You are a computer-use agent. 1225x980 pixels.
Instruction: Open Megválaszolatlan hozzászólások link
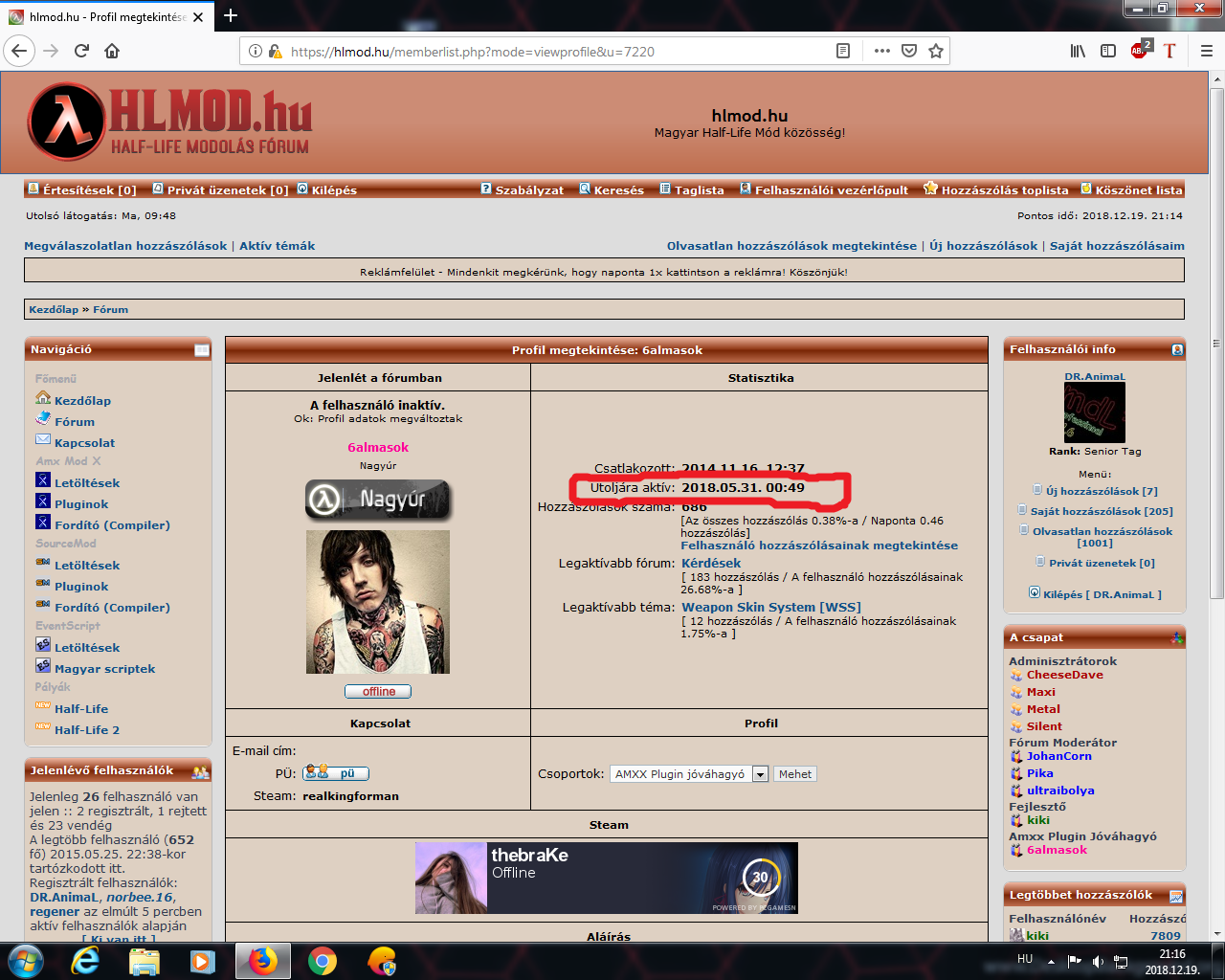125,246
